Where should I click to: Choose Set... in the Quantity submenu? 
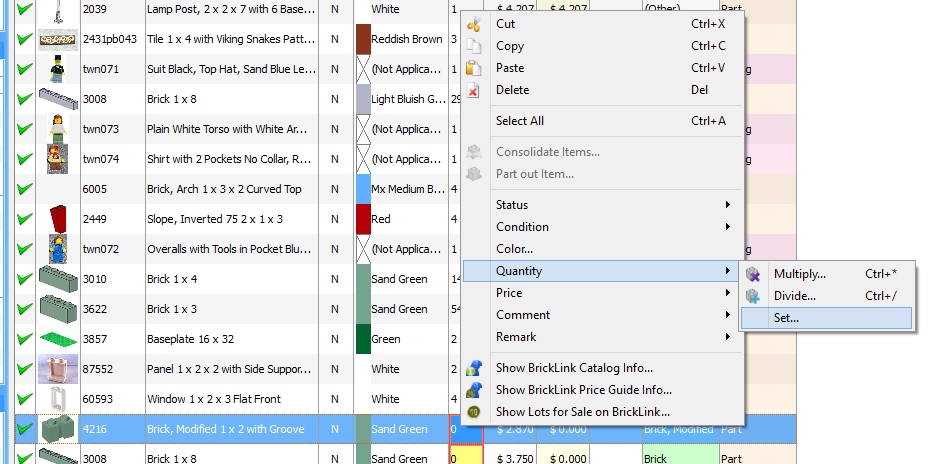[827, 318]
